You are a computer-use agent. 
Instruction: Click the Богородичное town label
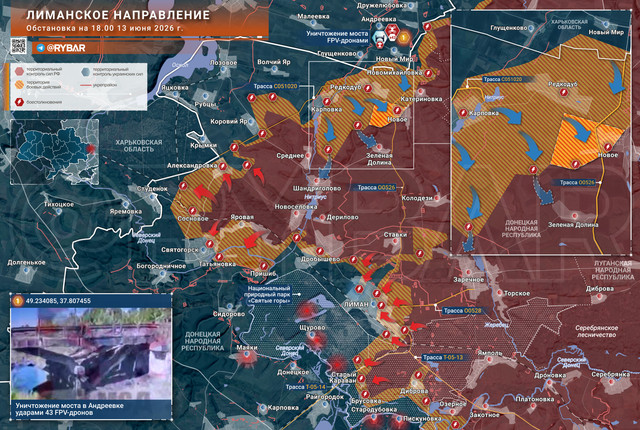[161, 266]
